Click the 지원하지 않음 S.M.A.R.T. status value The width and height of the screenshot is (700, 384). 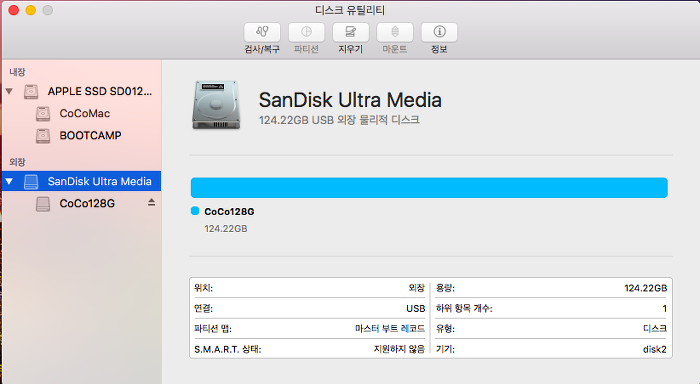399,349
